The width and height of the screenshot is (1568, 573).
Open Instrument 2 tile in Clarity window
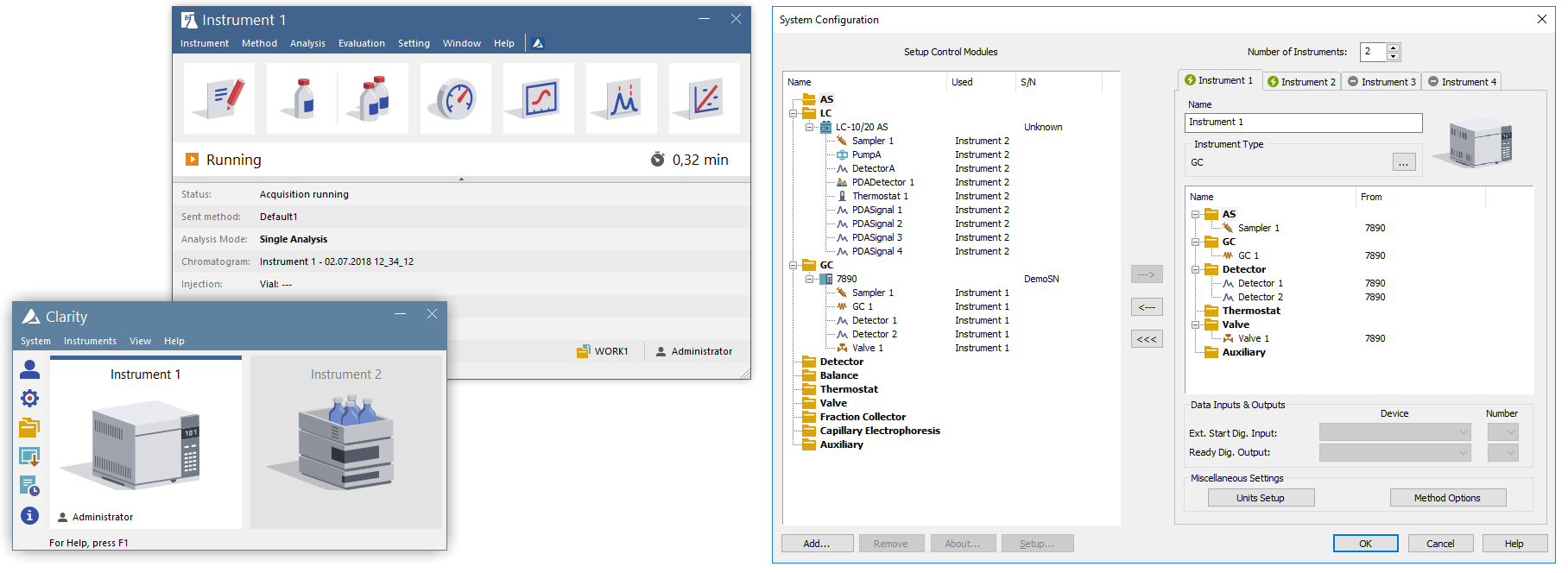[346, 444]
